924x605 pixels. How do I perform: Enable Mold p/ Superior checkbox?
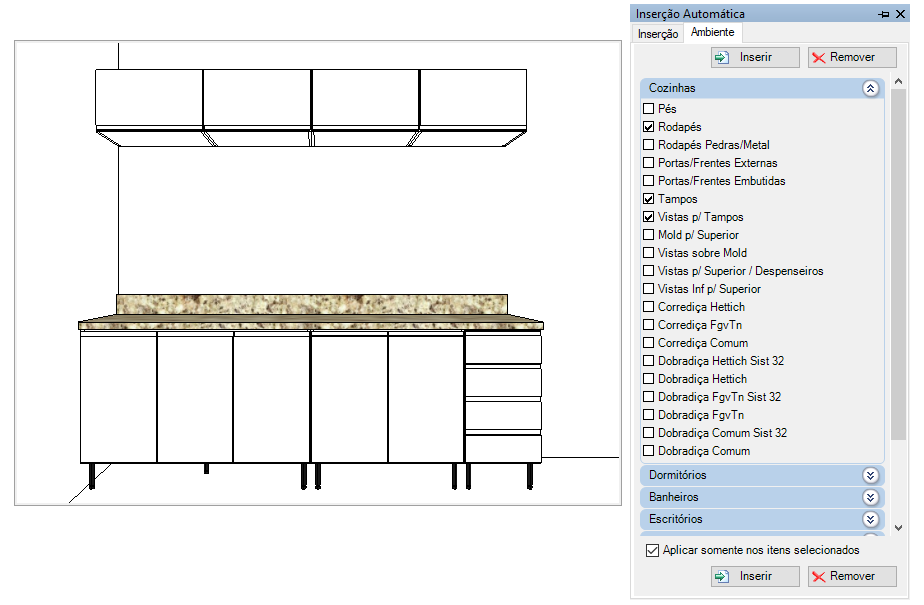click(x=649, y=234)
